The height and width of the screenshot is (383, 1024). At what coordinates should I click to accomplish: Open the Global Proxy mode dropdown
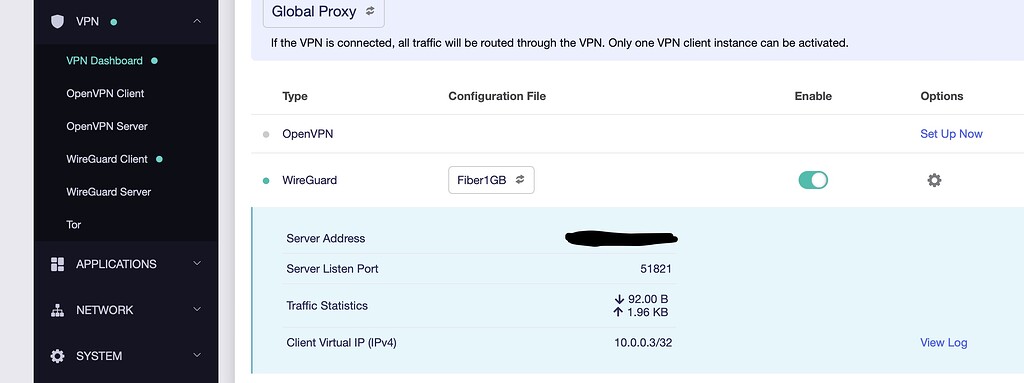point(323,12)
